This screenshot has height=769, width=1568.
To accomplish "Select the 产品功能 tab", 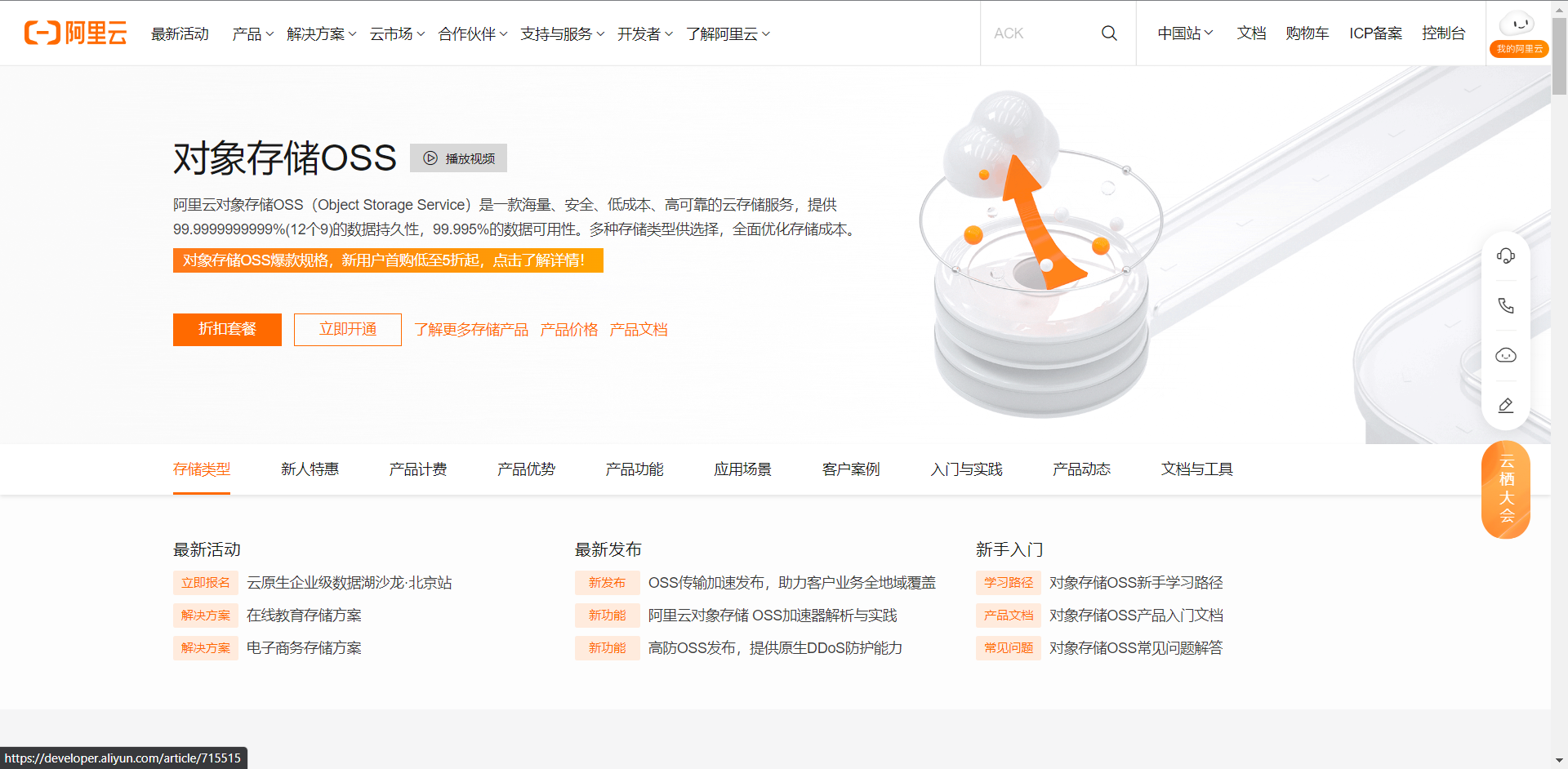I will [x=635, y=469].
